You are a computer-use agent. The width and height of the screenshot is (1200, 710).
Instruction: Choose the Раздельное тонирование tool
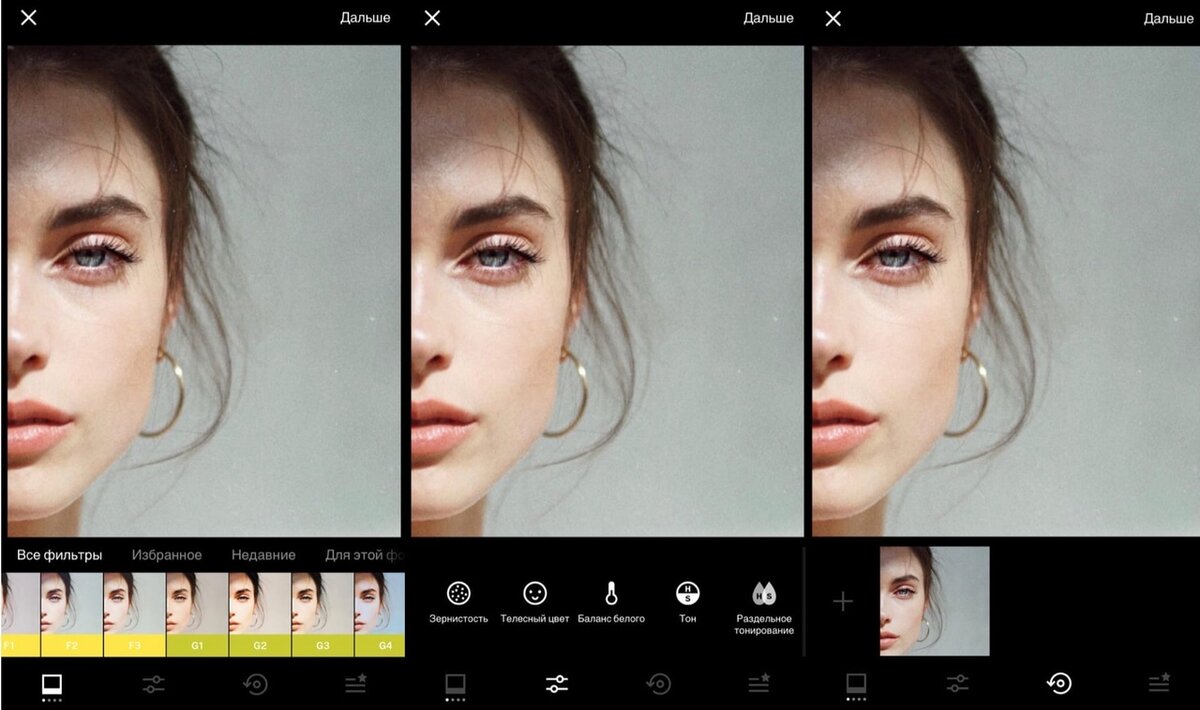(x=764, y=608)
